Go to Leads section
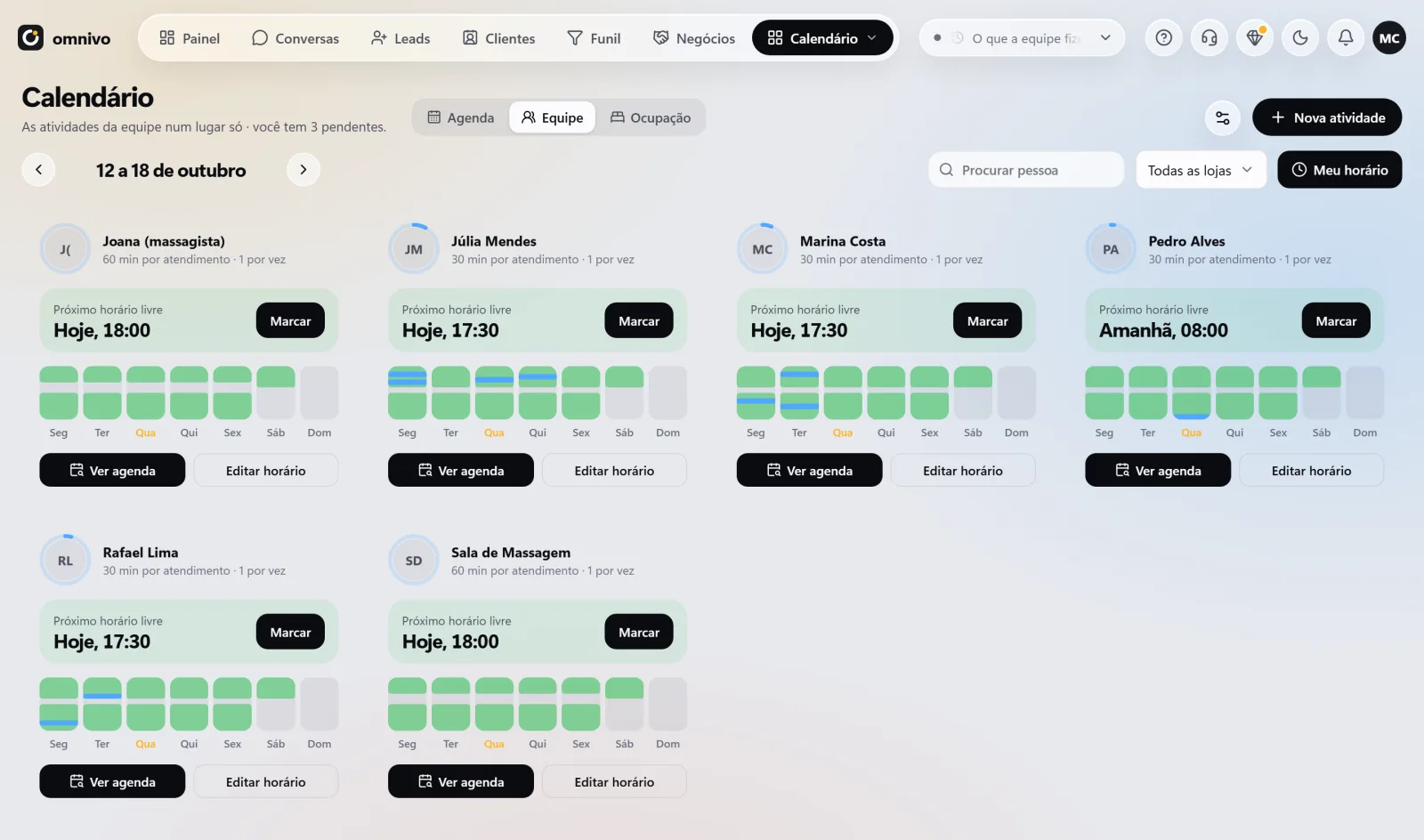The image size is (1424, 840). point(400,38)
